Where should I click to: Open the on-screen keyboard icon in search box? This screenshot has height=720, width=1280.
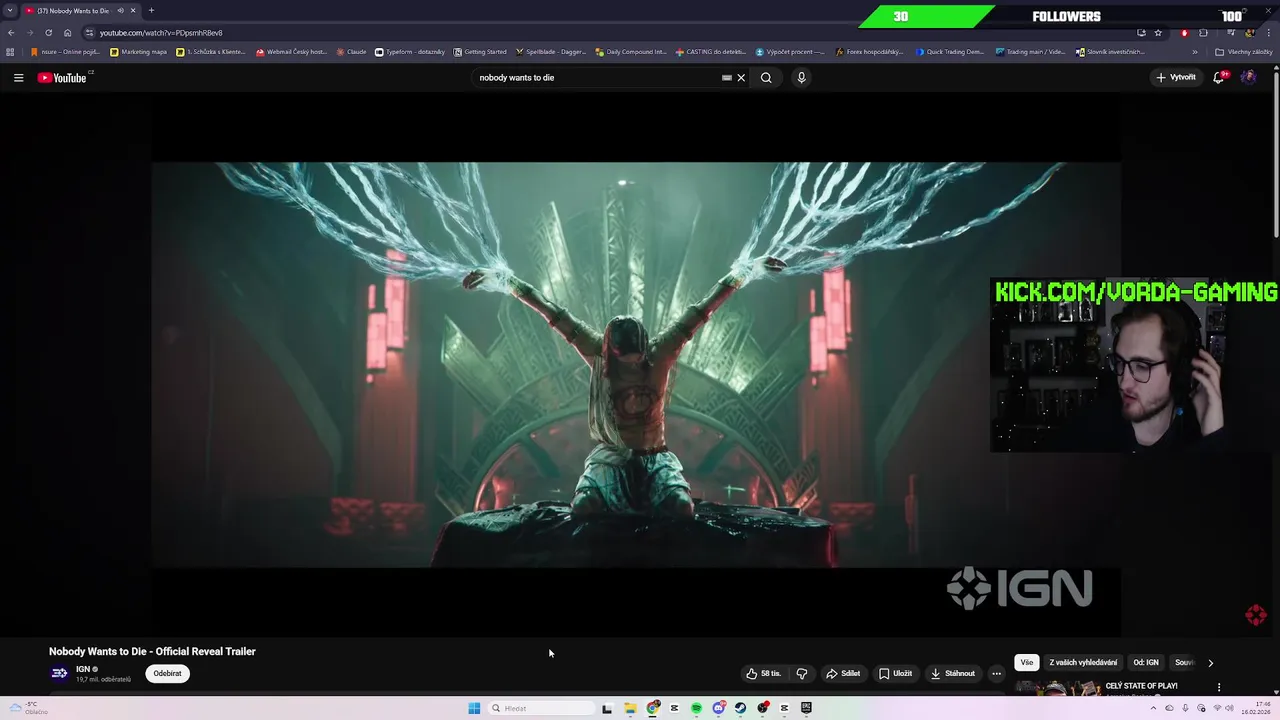pyautogui.click(x=727, y=77)
